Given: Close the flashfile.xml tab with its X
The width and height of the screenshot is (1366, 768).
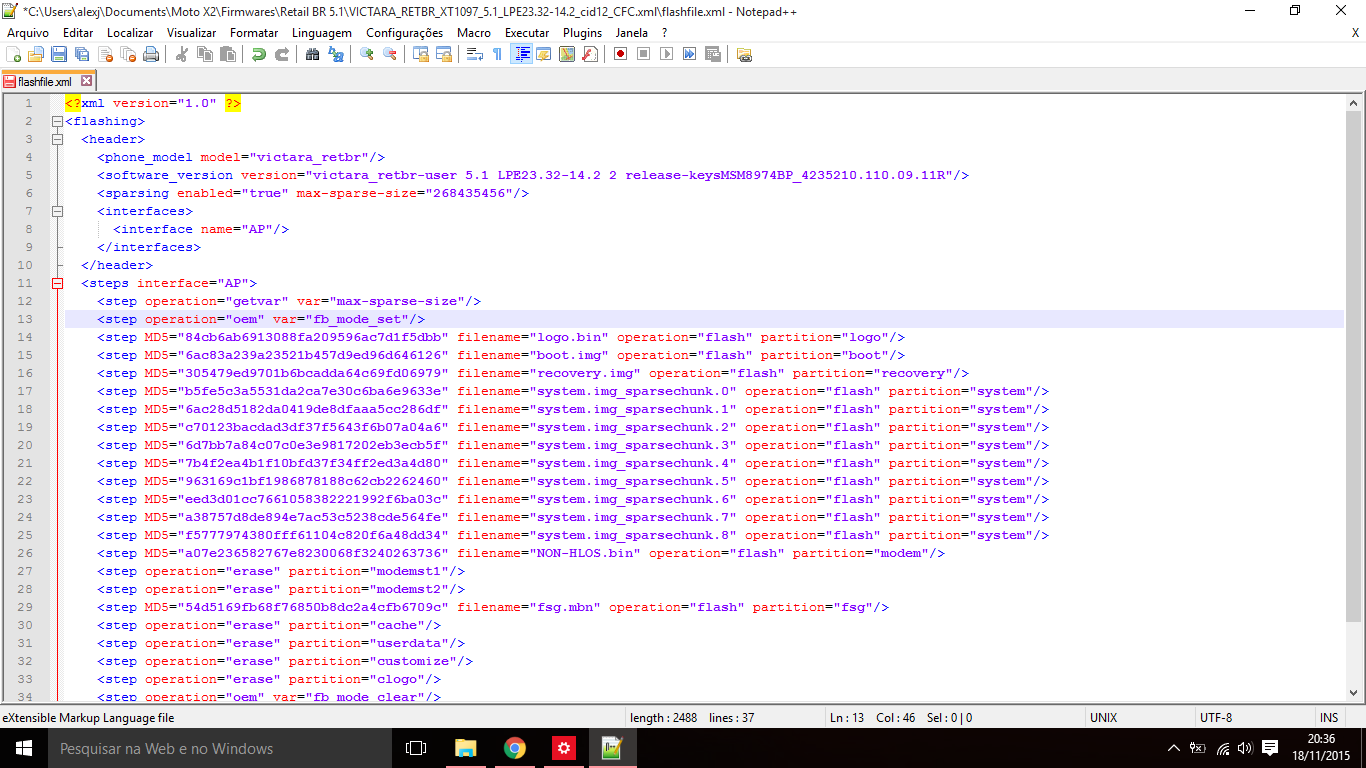Looking at the screenshot, I should tap(86, 81).
